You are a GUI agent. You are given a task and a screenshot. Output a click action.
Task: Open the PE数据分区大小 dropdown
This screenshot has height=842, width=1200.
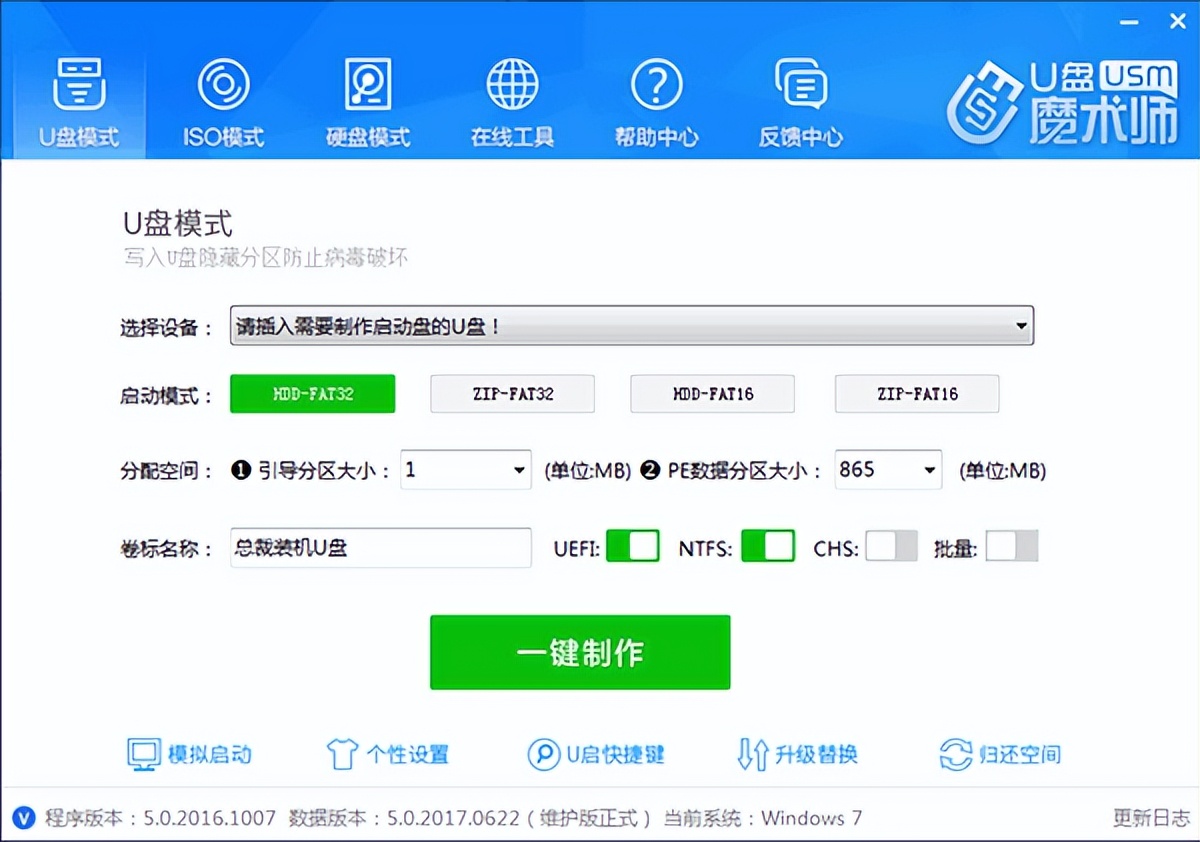(x=930, y=469)
